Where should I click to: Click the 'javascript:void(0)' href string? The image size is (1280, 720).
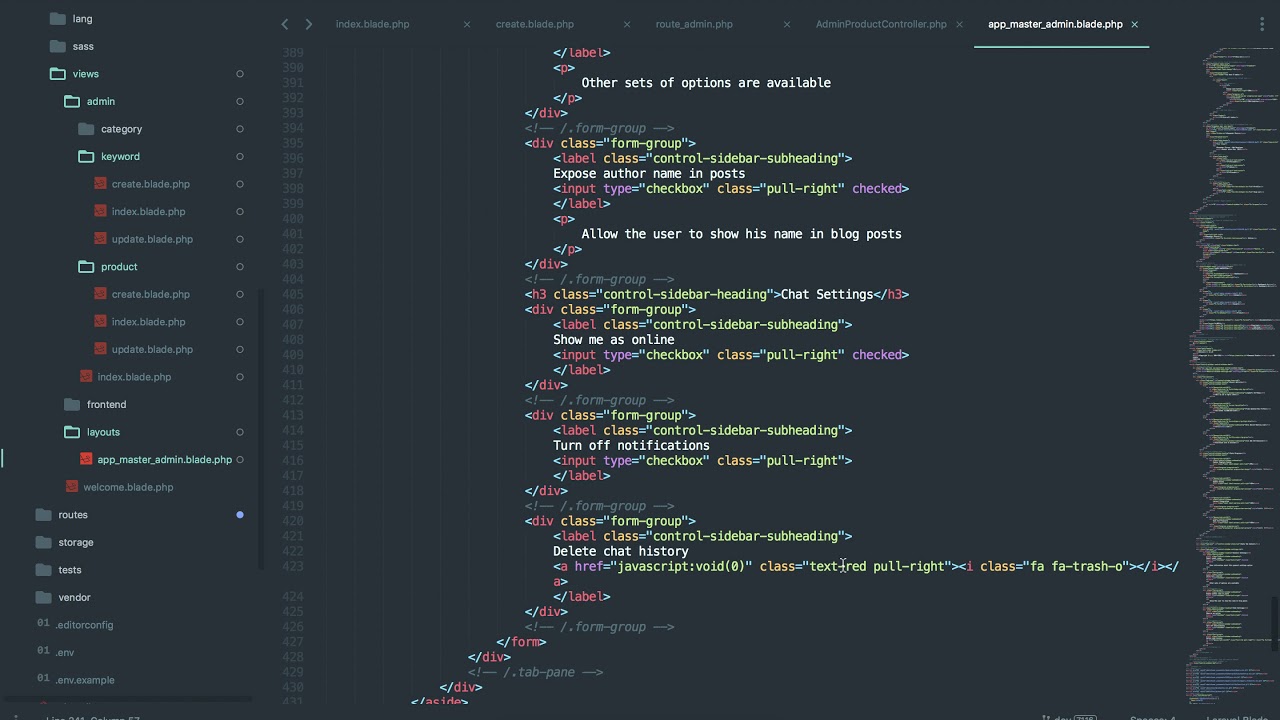point(681,566)
